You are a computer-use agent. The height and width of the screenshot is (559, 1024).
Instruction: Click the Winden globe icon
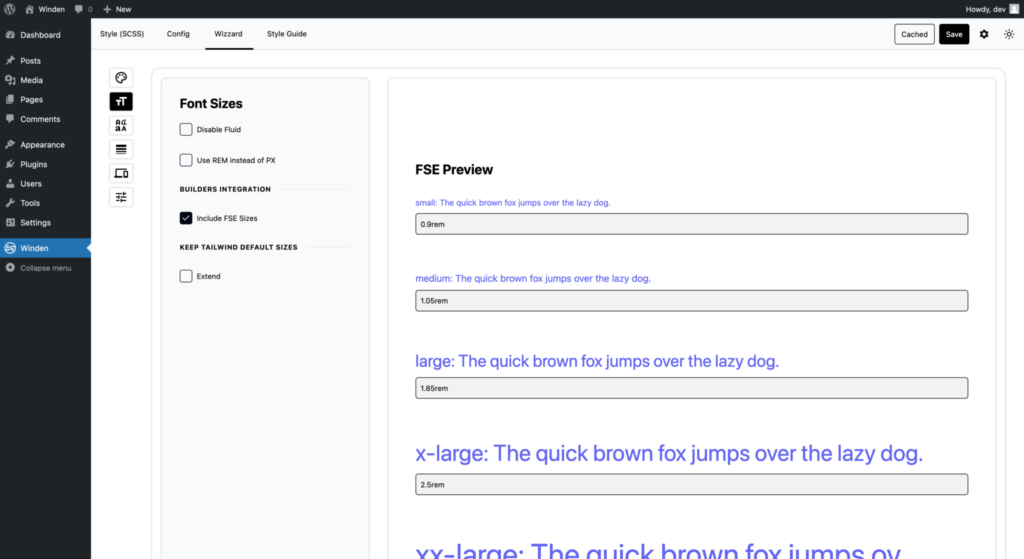click(x=10, y=248)
